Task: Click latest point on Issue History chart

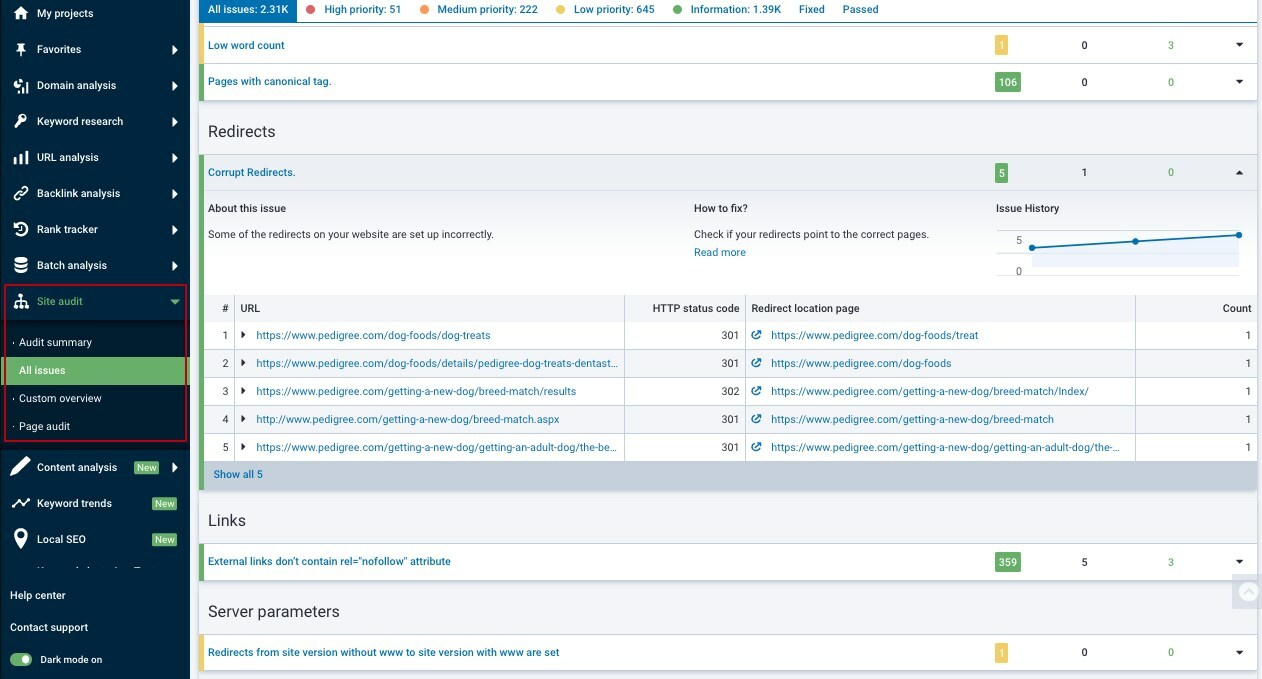Action: [x=1239, y=235]
